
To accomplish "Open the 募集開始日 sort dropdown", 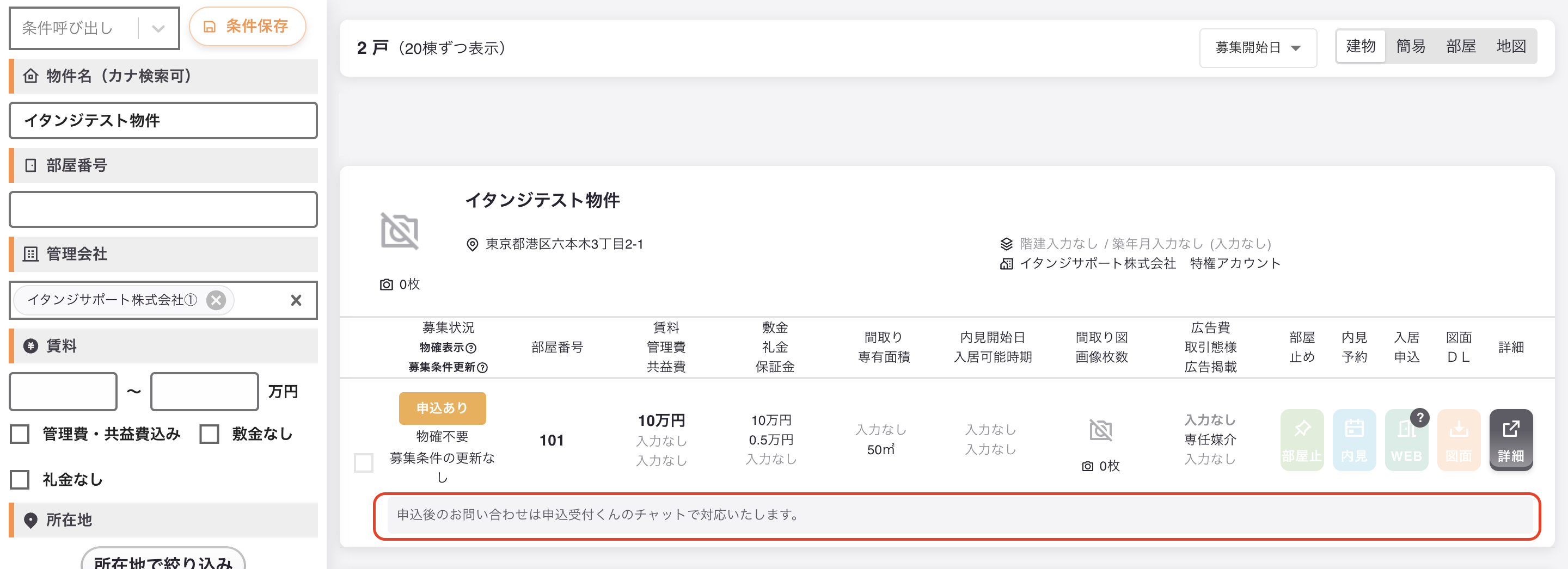I will tap(1258, 47).
